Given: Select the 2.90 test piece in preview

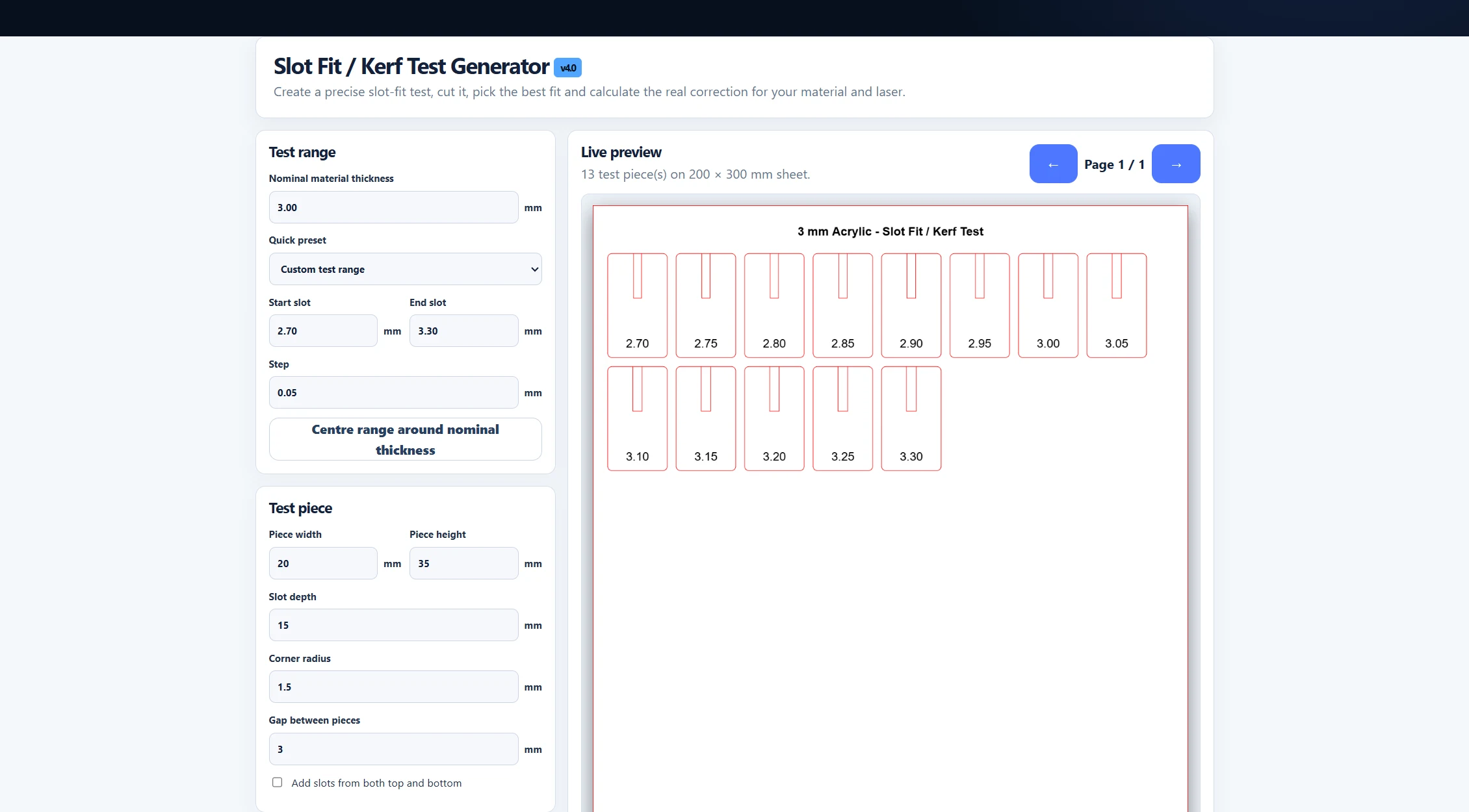Looking at the screenshot, I should [x=911, y=305].
